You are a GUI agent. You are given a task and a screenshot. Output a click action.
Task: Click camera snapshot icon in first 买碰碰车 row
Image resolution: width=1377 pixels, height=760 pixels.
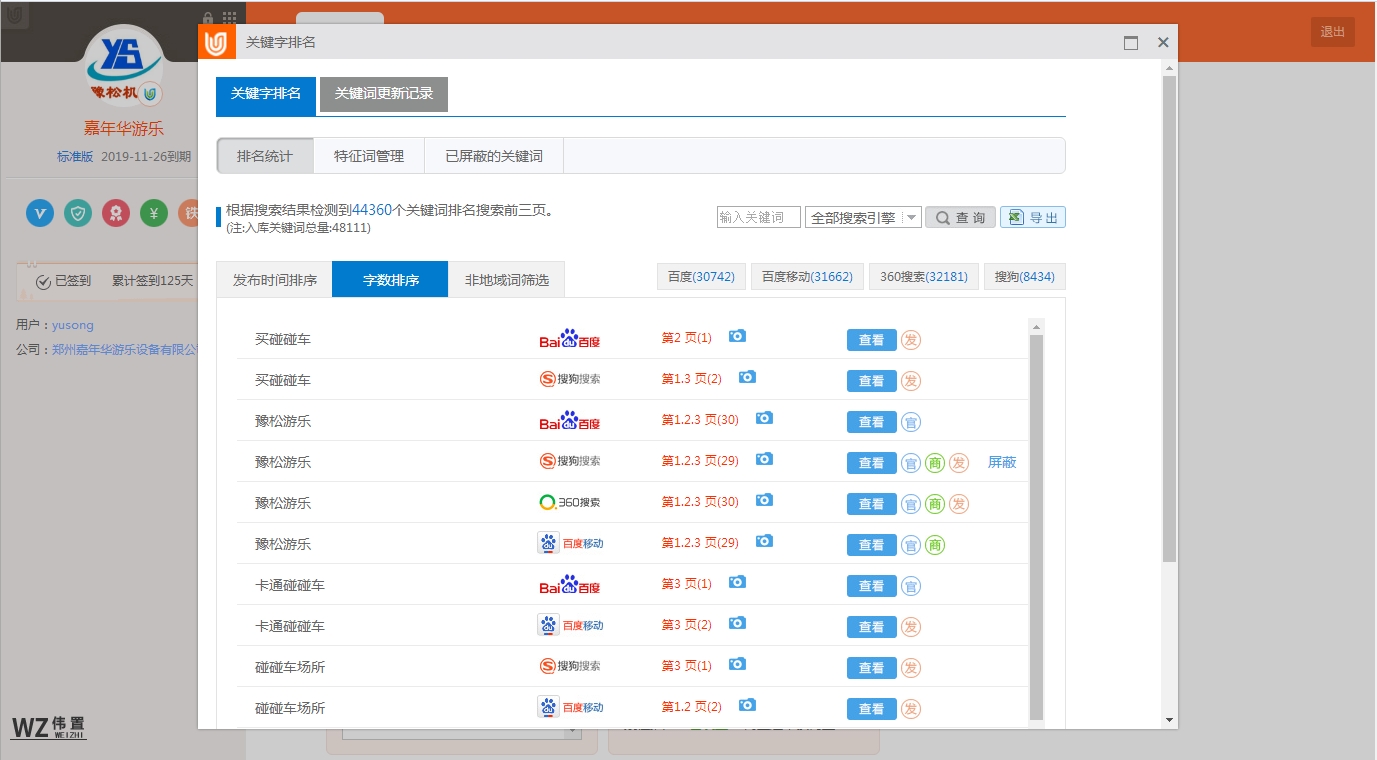click(x=737, y=336)
